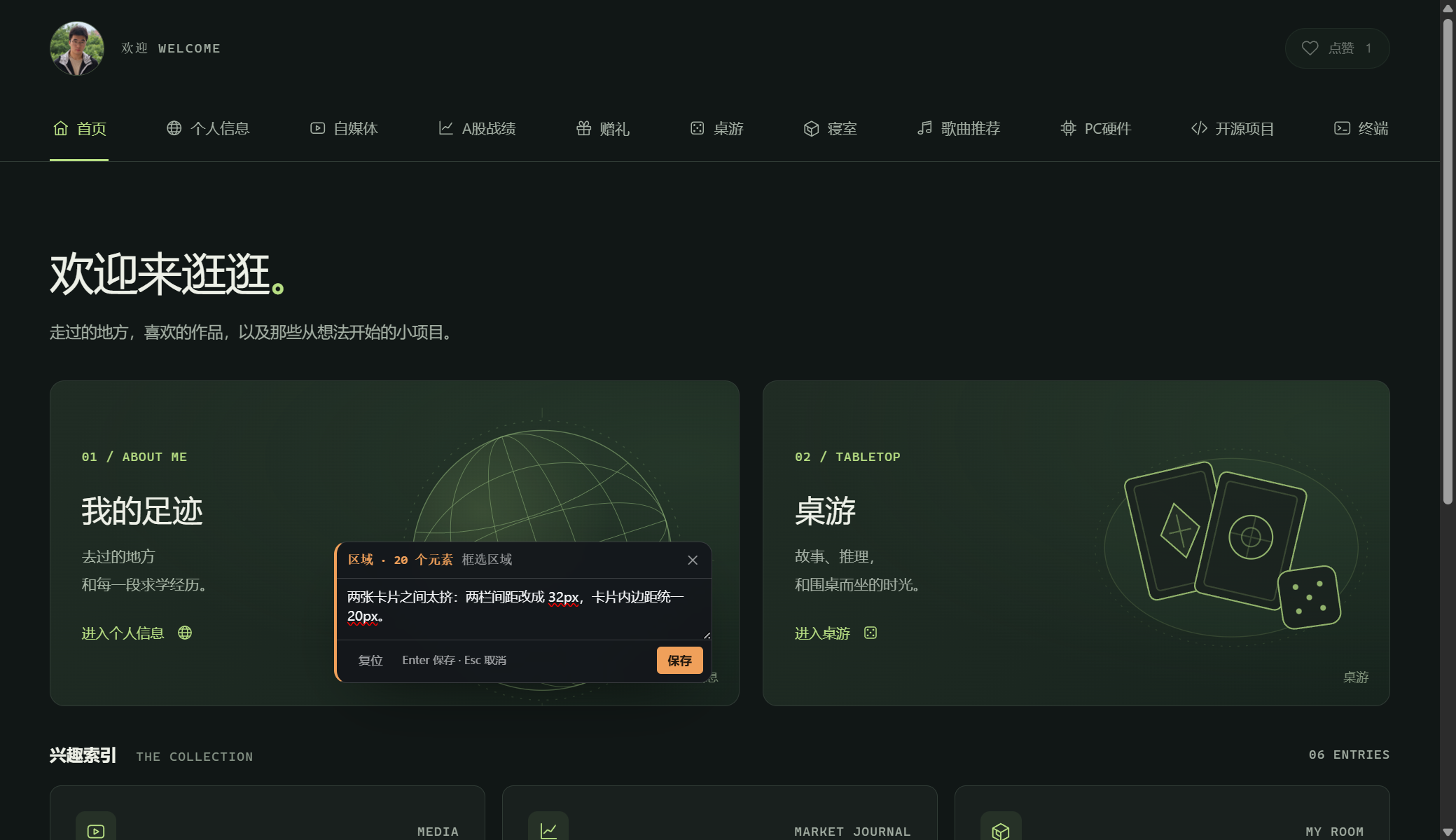The image size is (1456, 840).
Task: Click the 区域 · 20 个元素 popup title
Action: (x=400, y=560)
